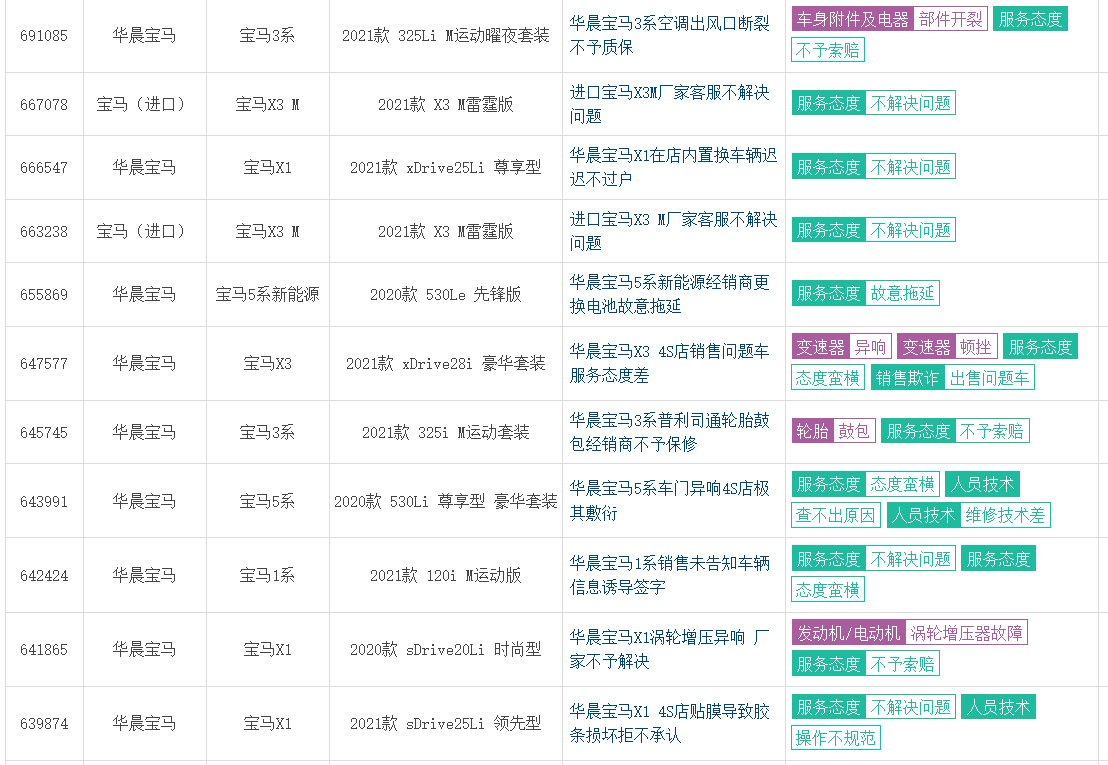Click the 变速器 顿挫 tag
Screen dimensions: 1108x765
pyautogui.click(x=948, y=347)
